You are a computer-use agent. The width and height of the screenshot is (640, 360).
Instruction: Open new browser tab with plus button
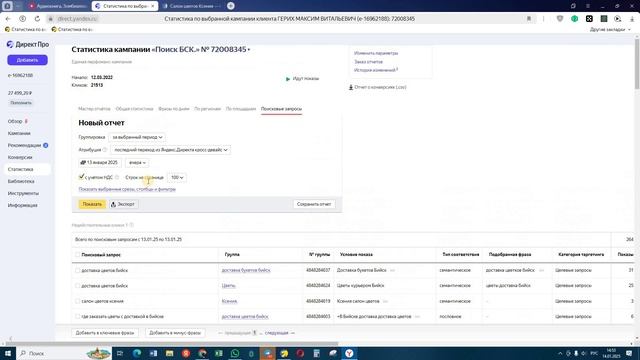tap(231, 6)
